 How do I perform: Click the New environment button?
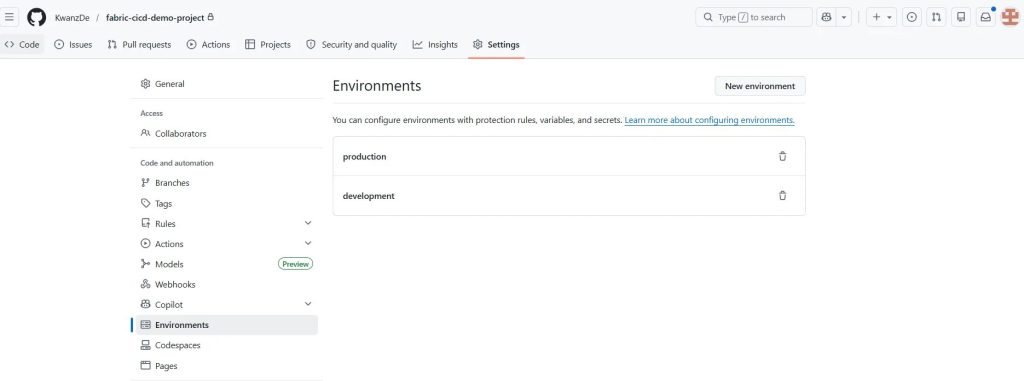tap(760, 86)
